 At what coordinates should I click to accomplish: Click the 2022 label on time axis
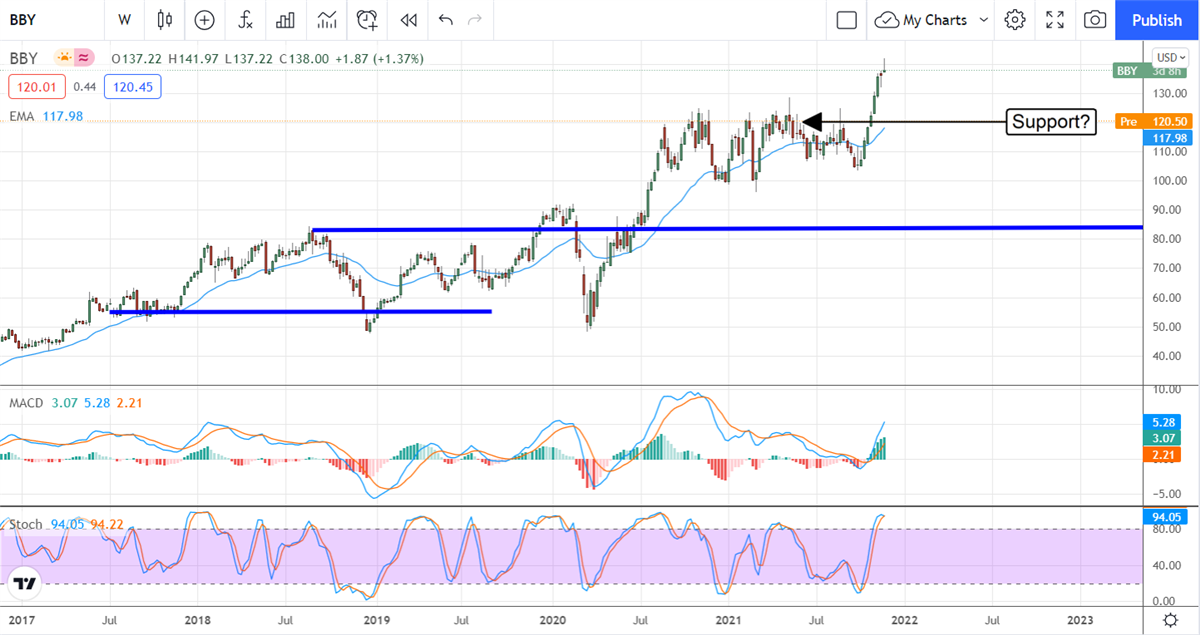pos(905,620)
